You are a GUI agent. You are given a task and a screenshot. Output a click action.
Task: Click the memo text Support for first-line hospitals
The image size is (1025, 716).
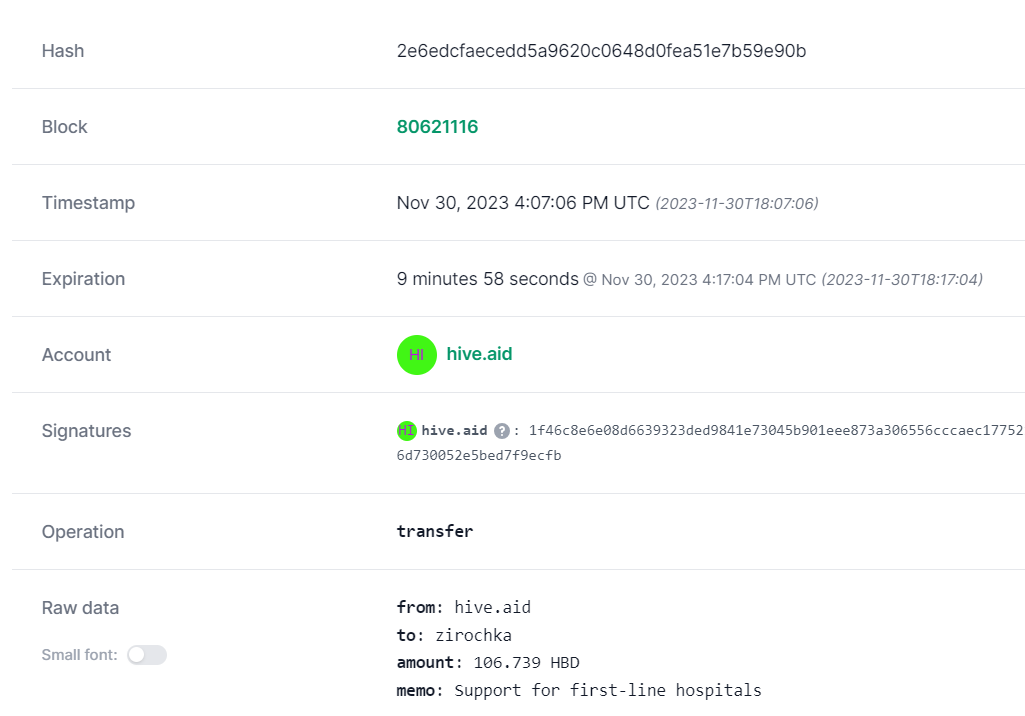pos(608,690)
